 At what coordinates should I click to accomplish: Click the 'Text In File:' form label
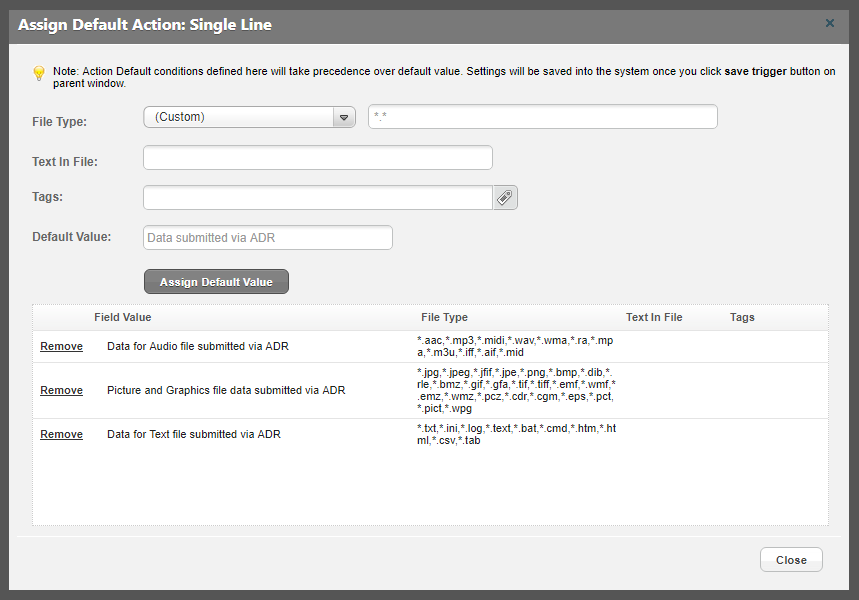65,162
